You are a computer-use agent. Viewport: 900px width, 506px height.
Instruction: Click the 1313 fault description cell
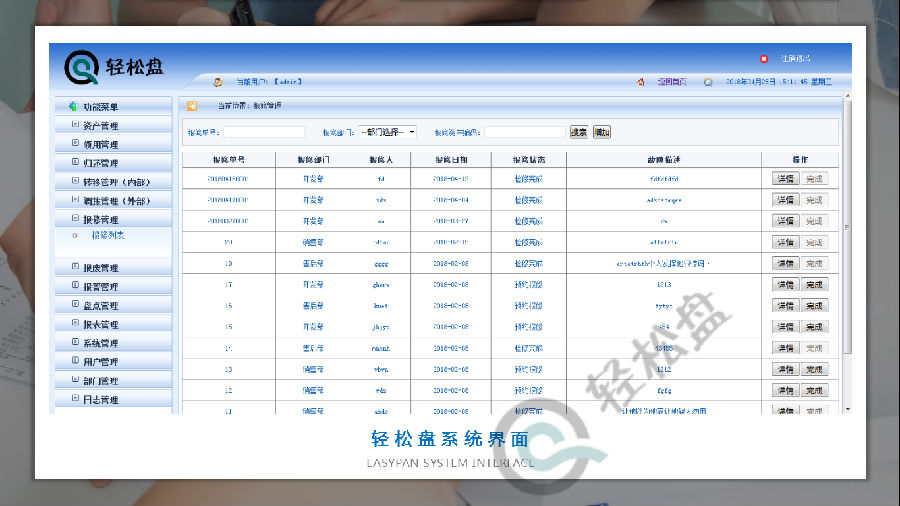(664, 285)
